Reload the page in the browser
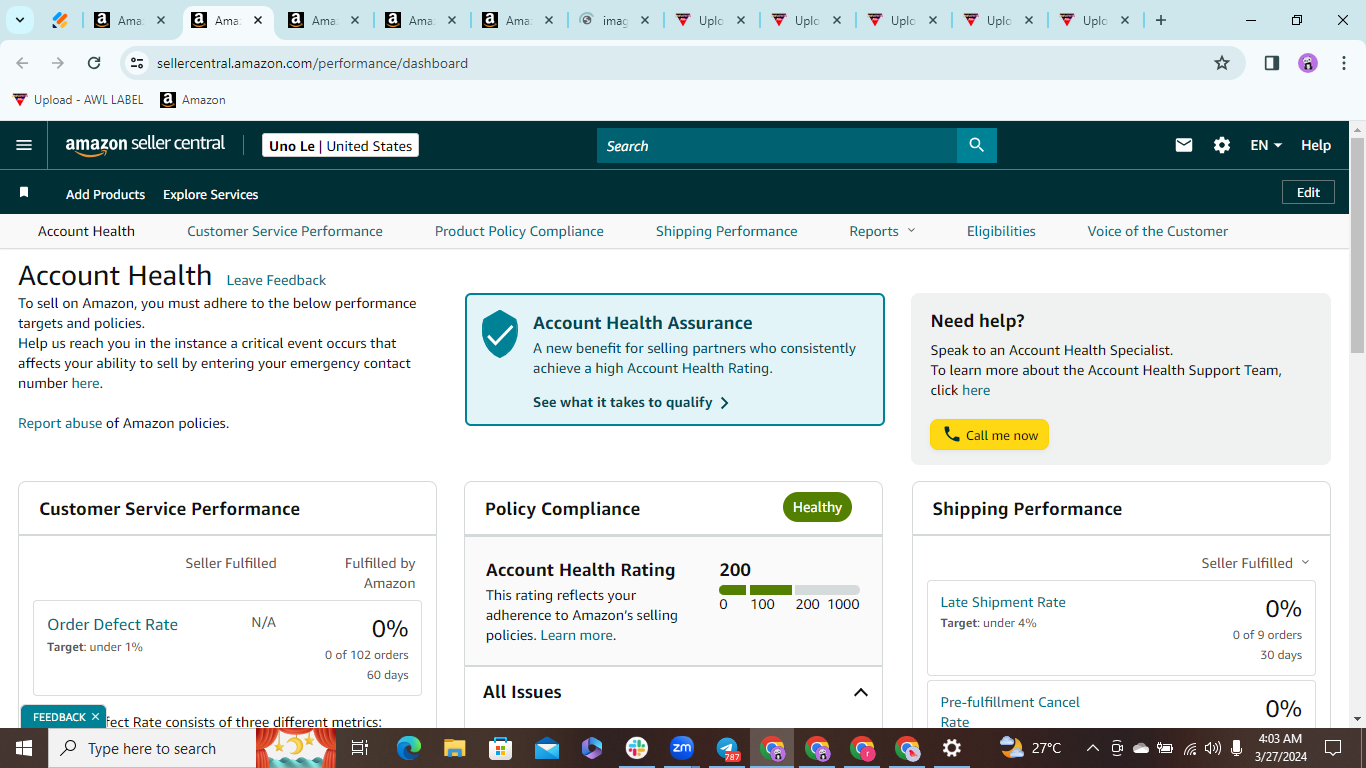 click(x=94, y=63)
